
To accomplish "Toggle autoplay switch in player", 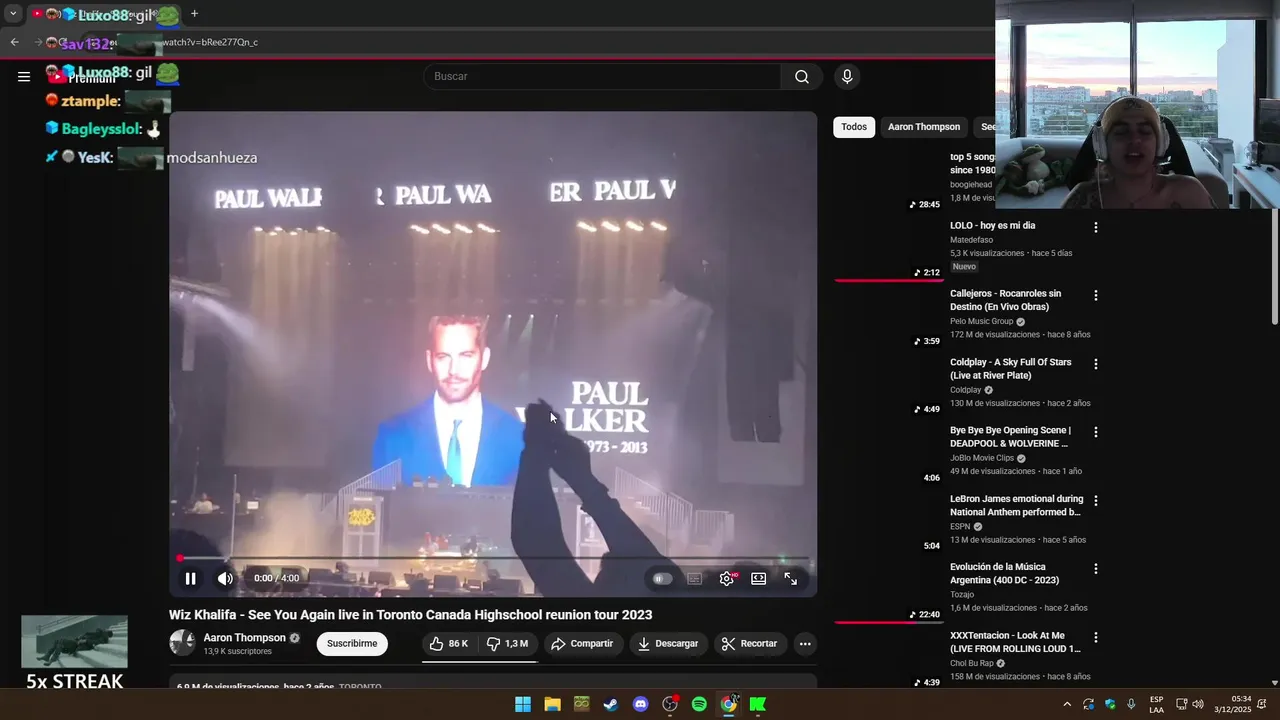I will (662, 578).
